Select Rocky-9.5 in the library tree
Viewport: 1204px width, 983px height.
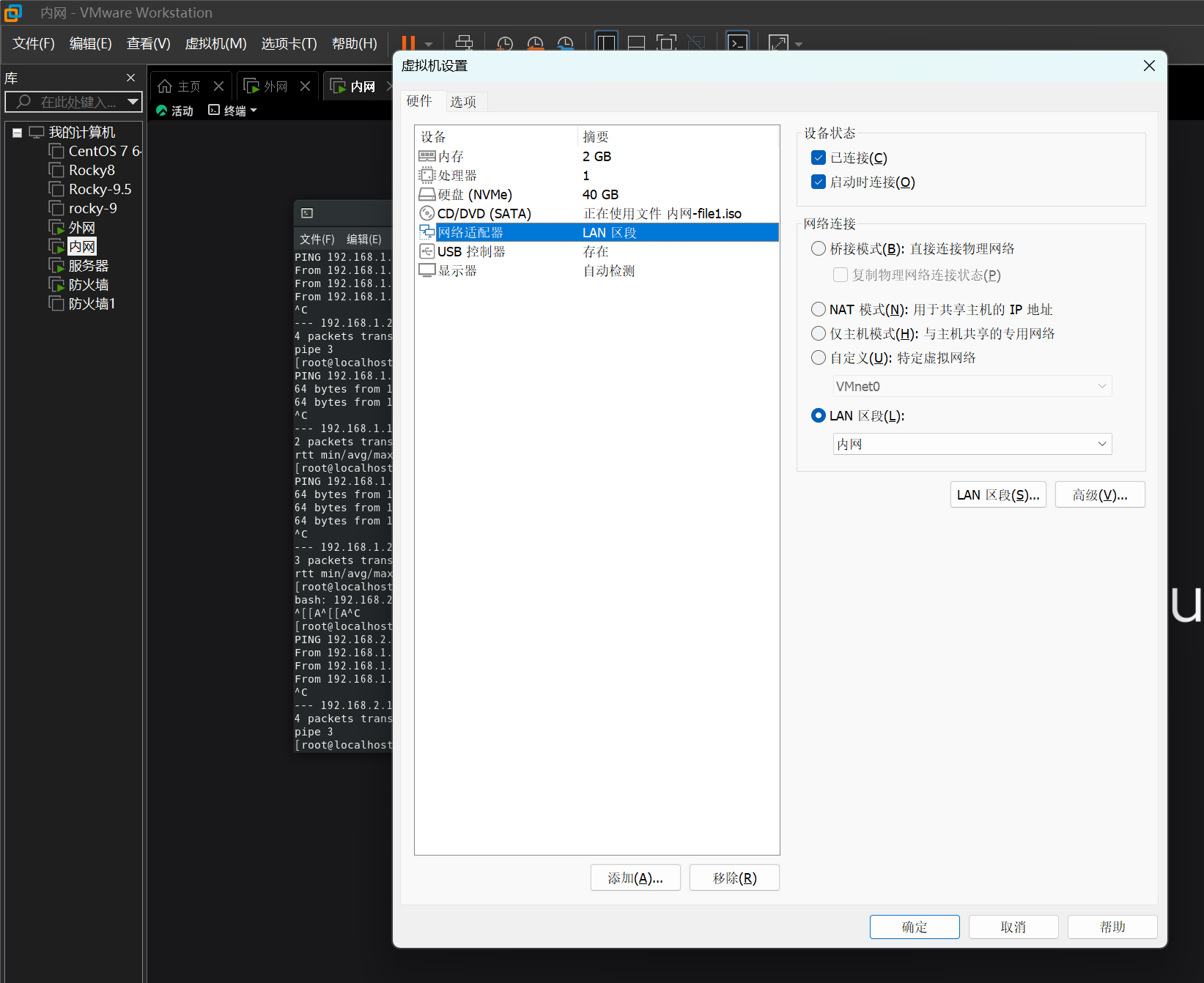[100, 189]
